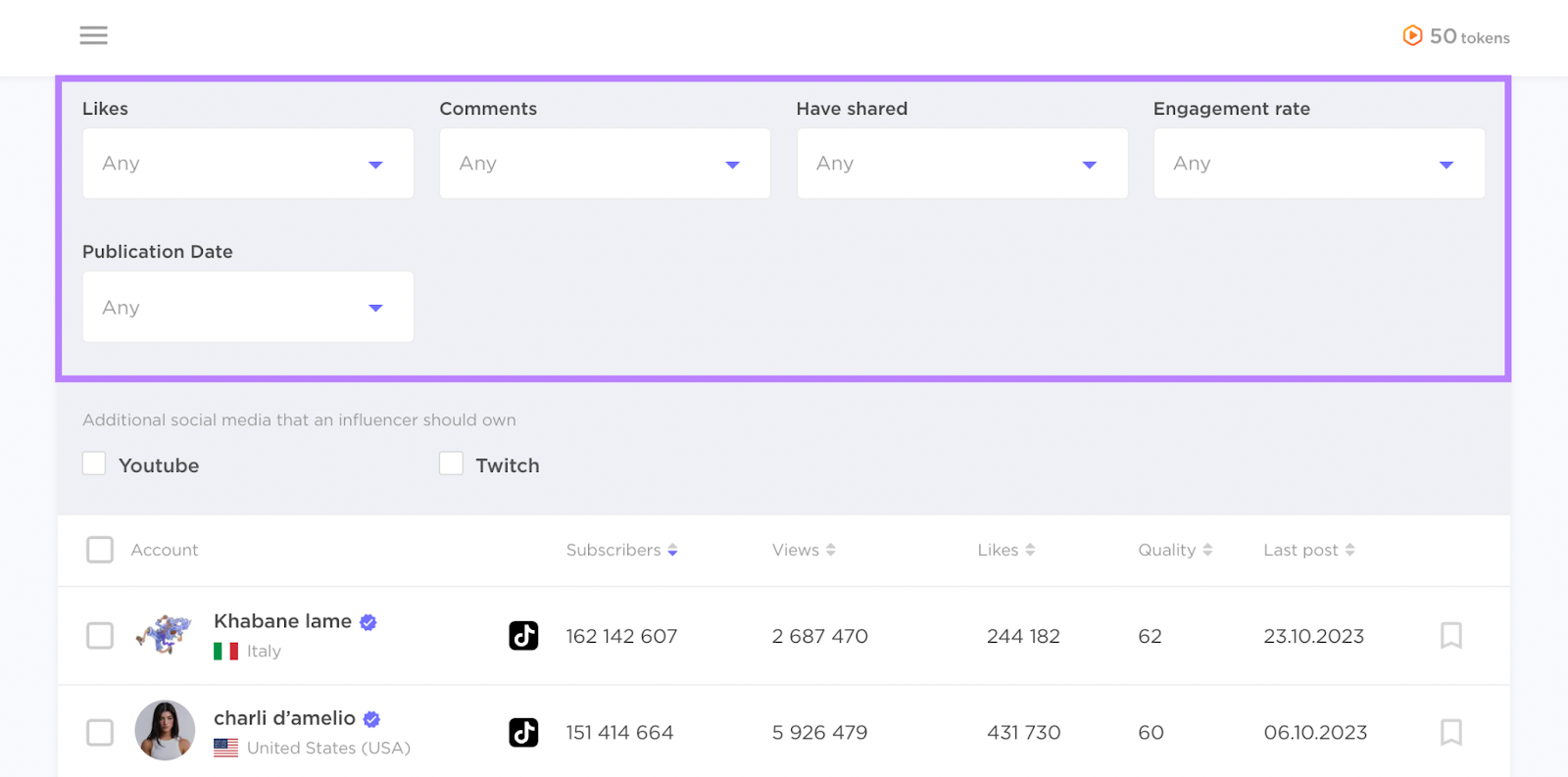Bookmark the charli d'amelio account
The height and width of the screenshot is (777, 1568).
(1450, 732)
